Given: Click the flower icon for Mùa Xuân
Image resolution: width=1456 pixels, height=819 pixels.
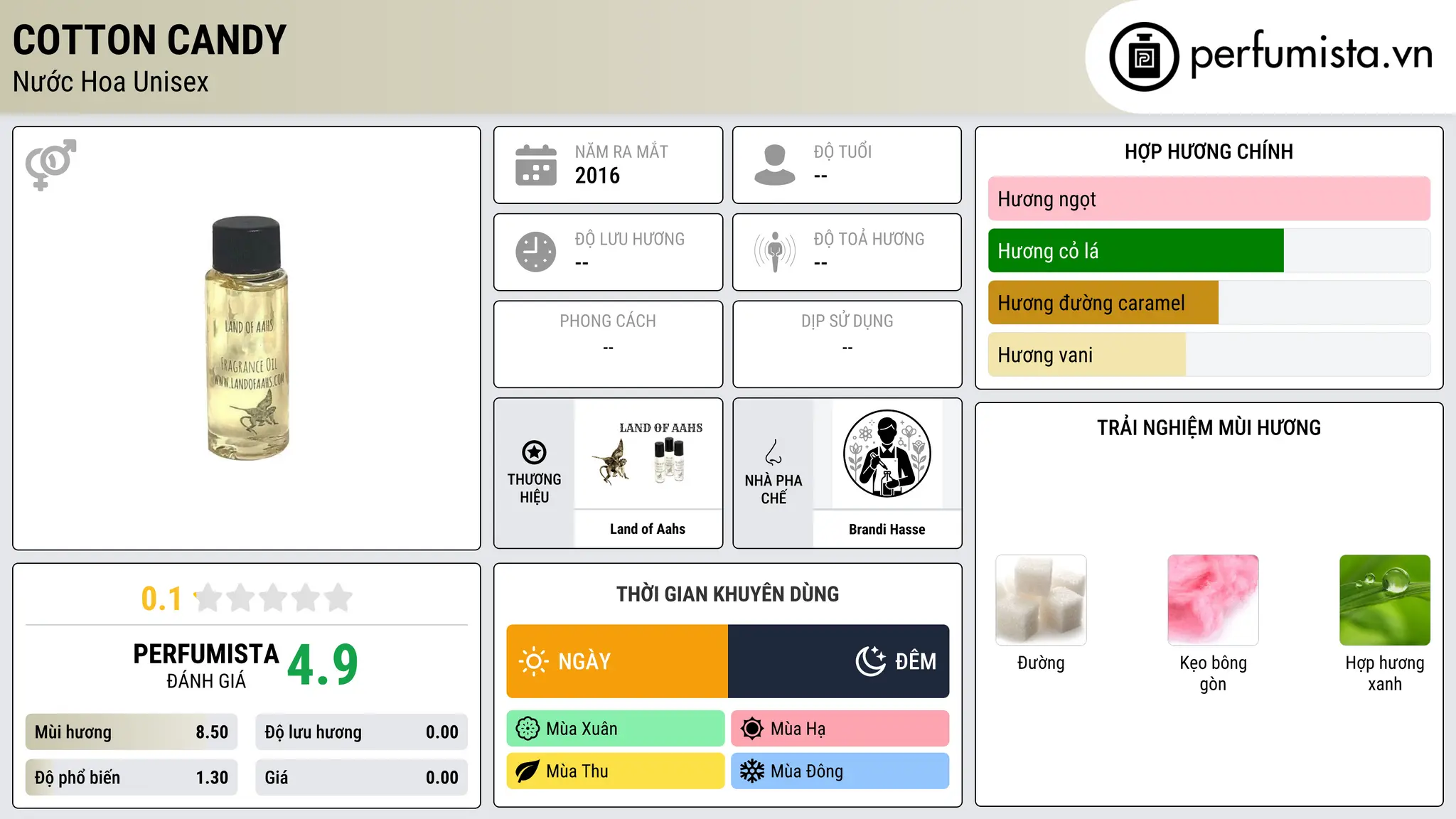Looking at the screenshot, I should coord(528,729).
